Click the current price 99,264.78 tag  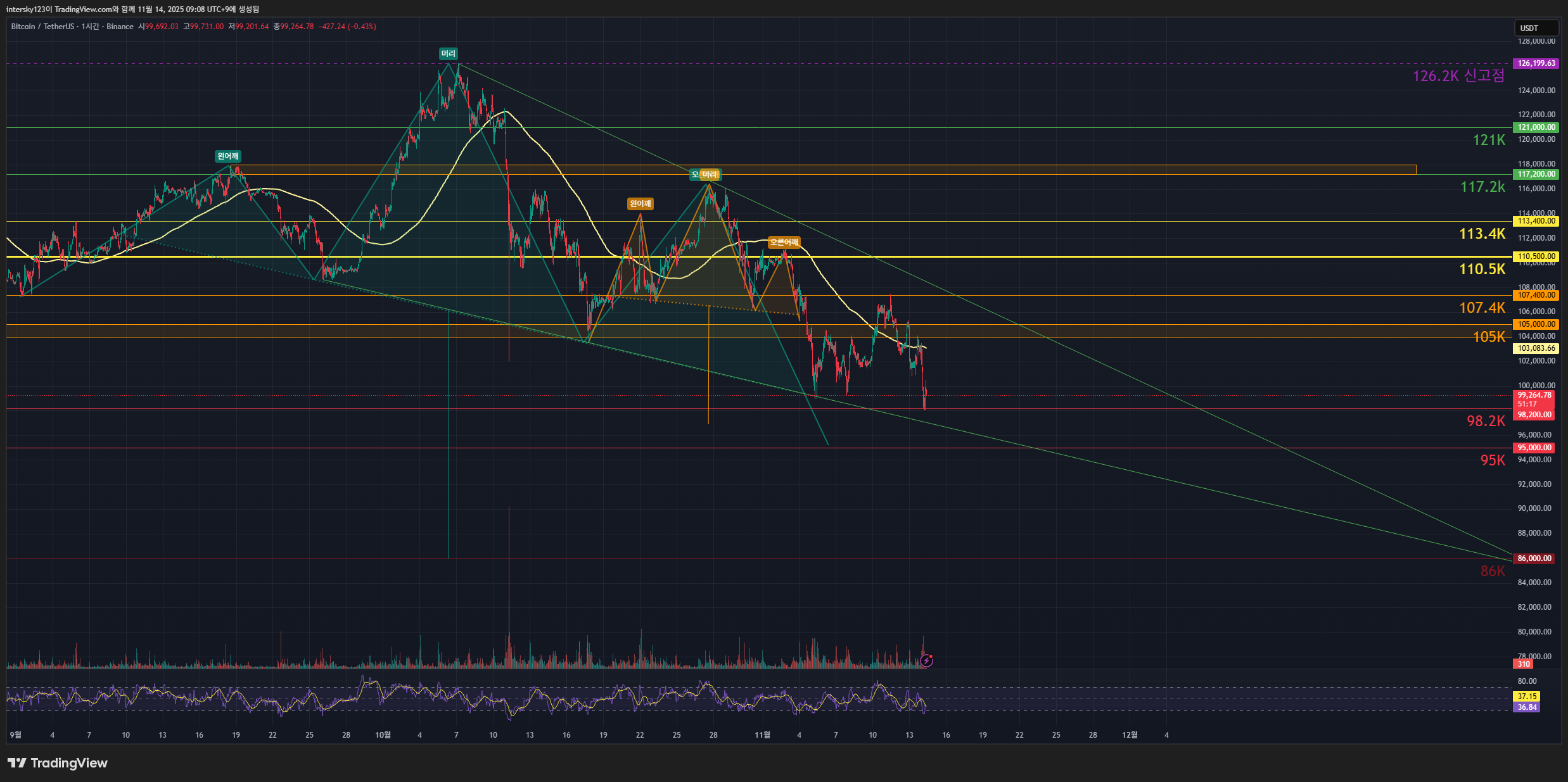pos(1534,395)
